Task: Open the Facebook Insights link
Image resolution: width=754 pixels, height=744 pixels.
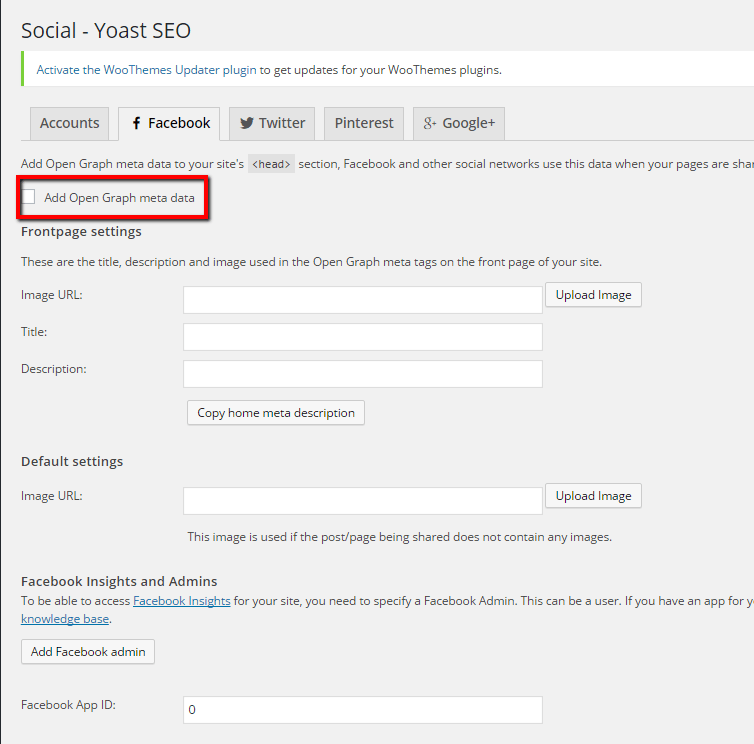Action: (182, 601)
